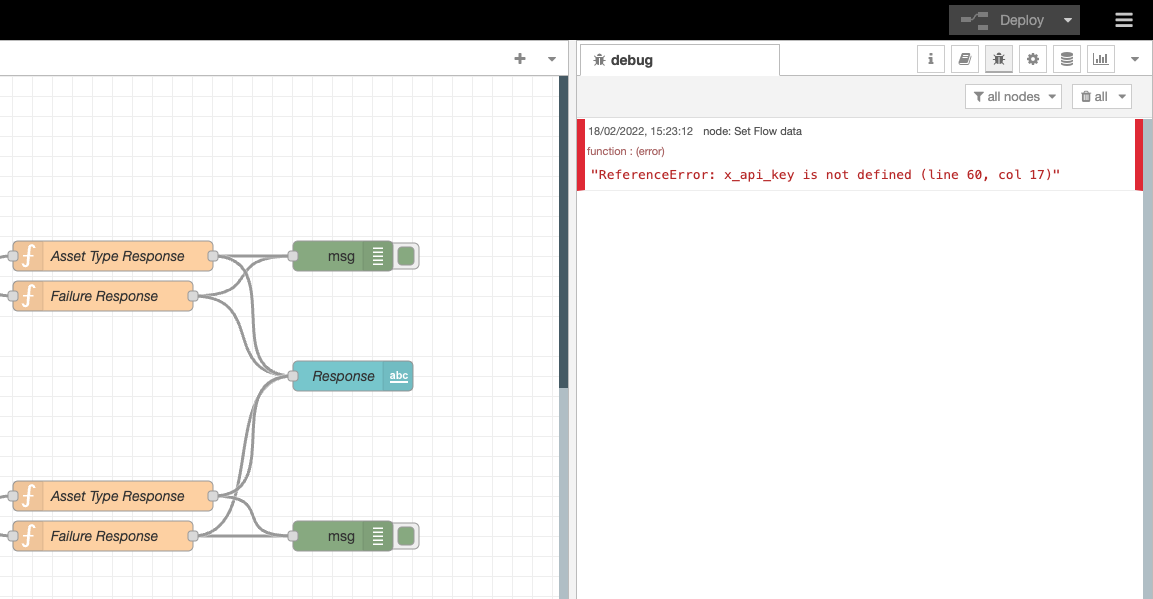The image size is (1153, 599).
Task: Select the lower msg debug node
Action: (343, 536)
